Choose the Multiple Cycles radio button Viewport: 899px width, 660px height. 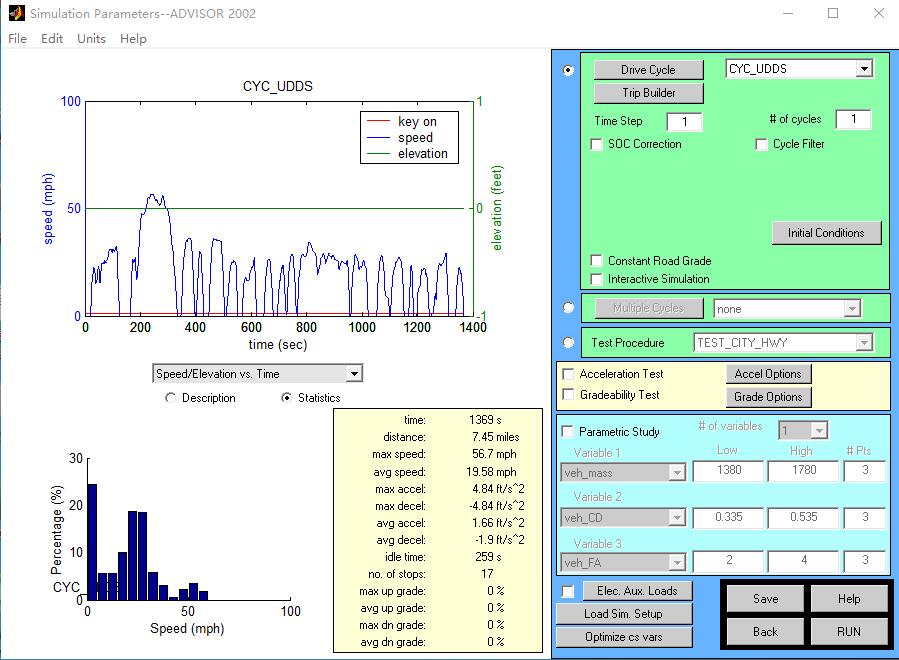(x=569, y=308)
